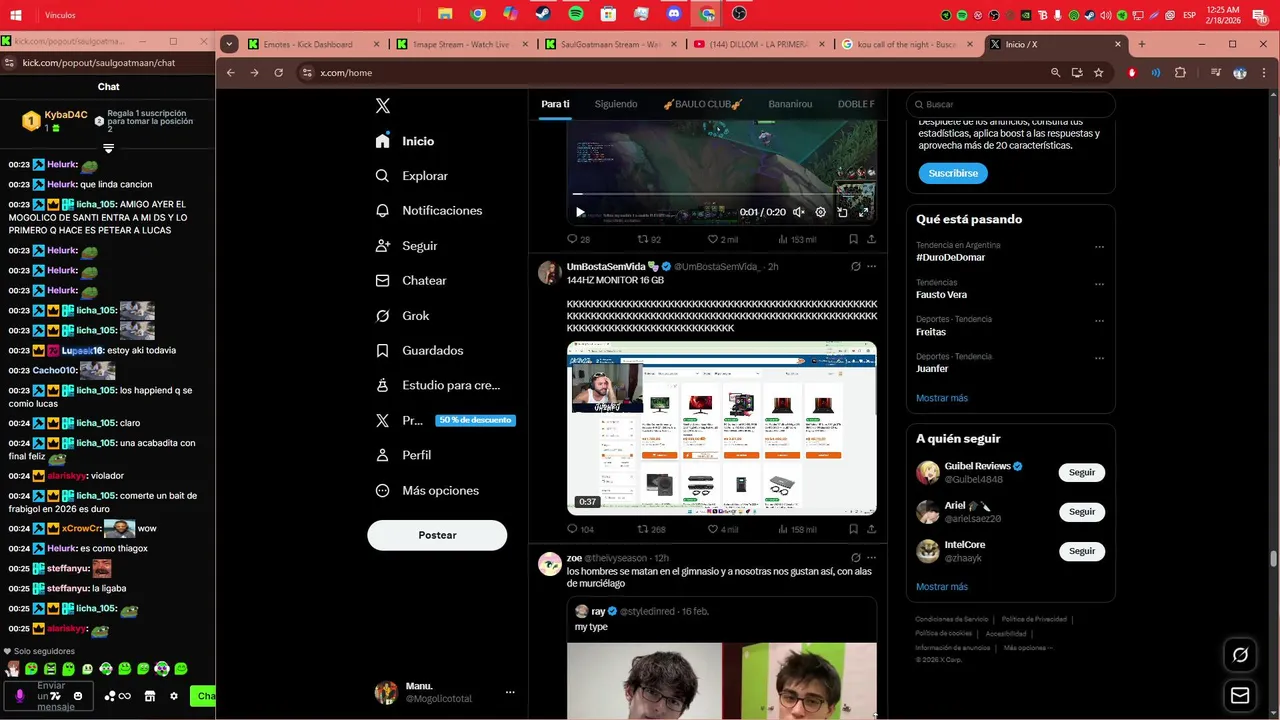
Task: Click microphone icon in Kick chat input
Action: coord(19,695)
